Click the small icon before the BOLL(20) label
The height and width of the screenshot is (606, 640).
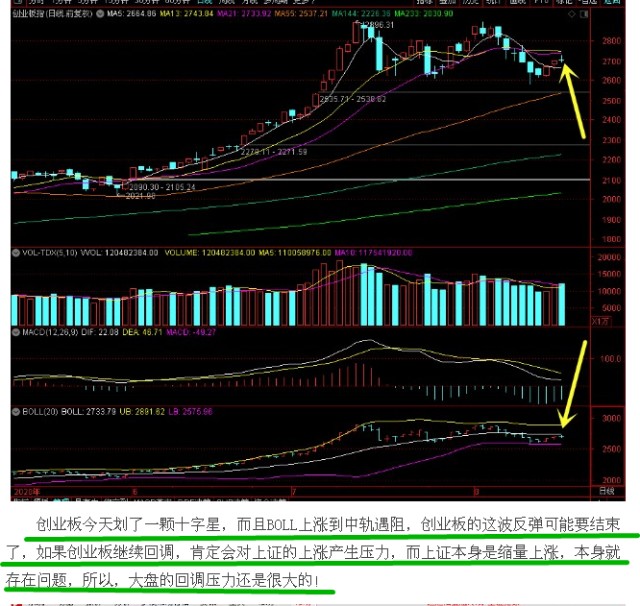tap(15, 411)
